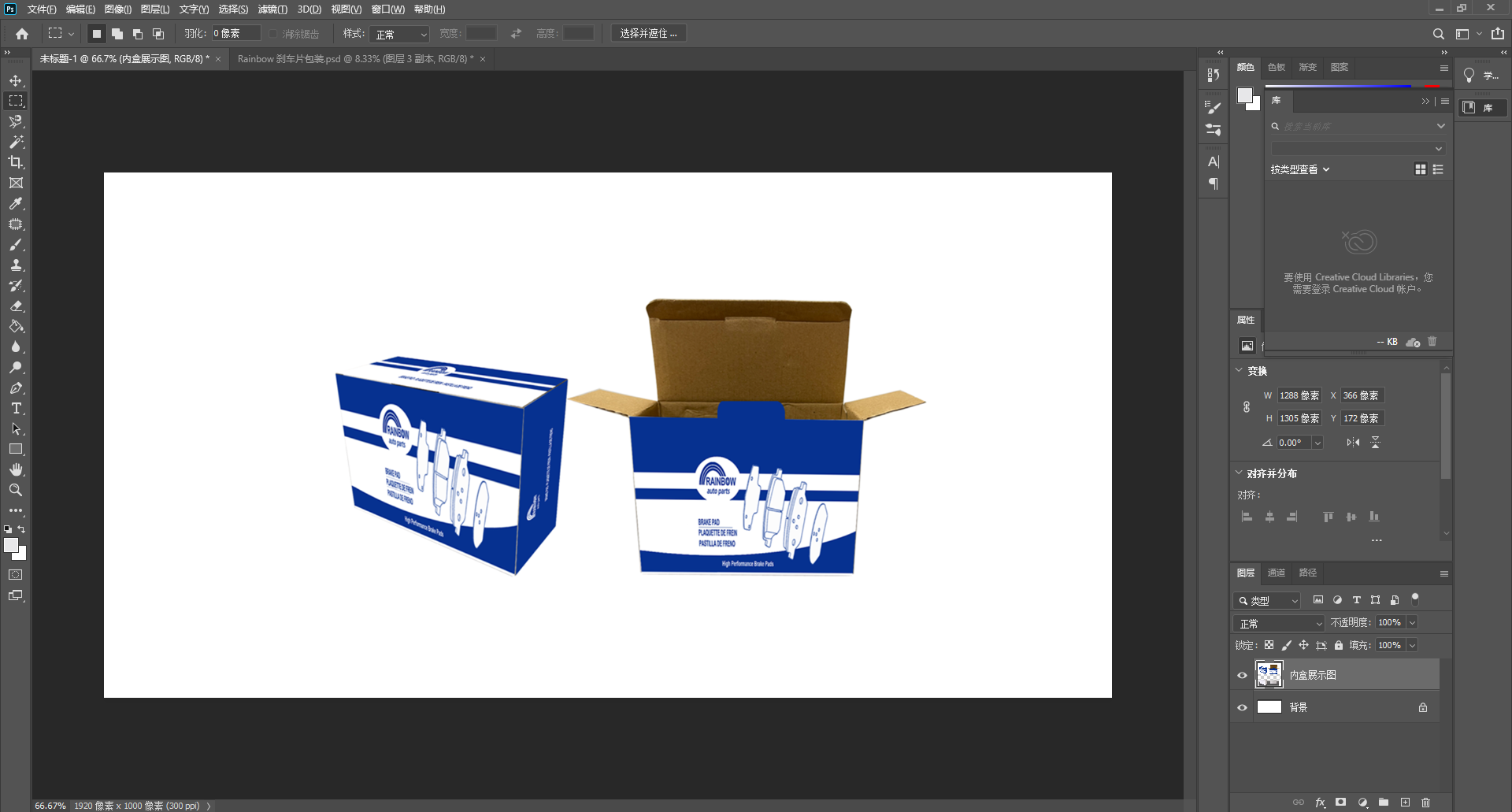The image size is (1512, 812).
Task: Select the History Brush tool
Action: tap(16, 285)
